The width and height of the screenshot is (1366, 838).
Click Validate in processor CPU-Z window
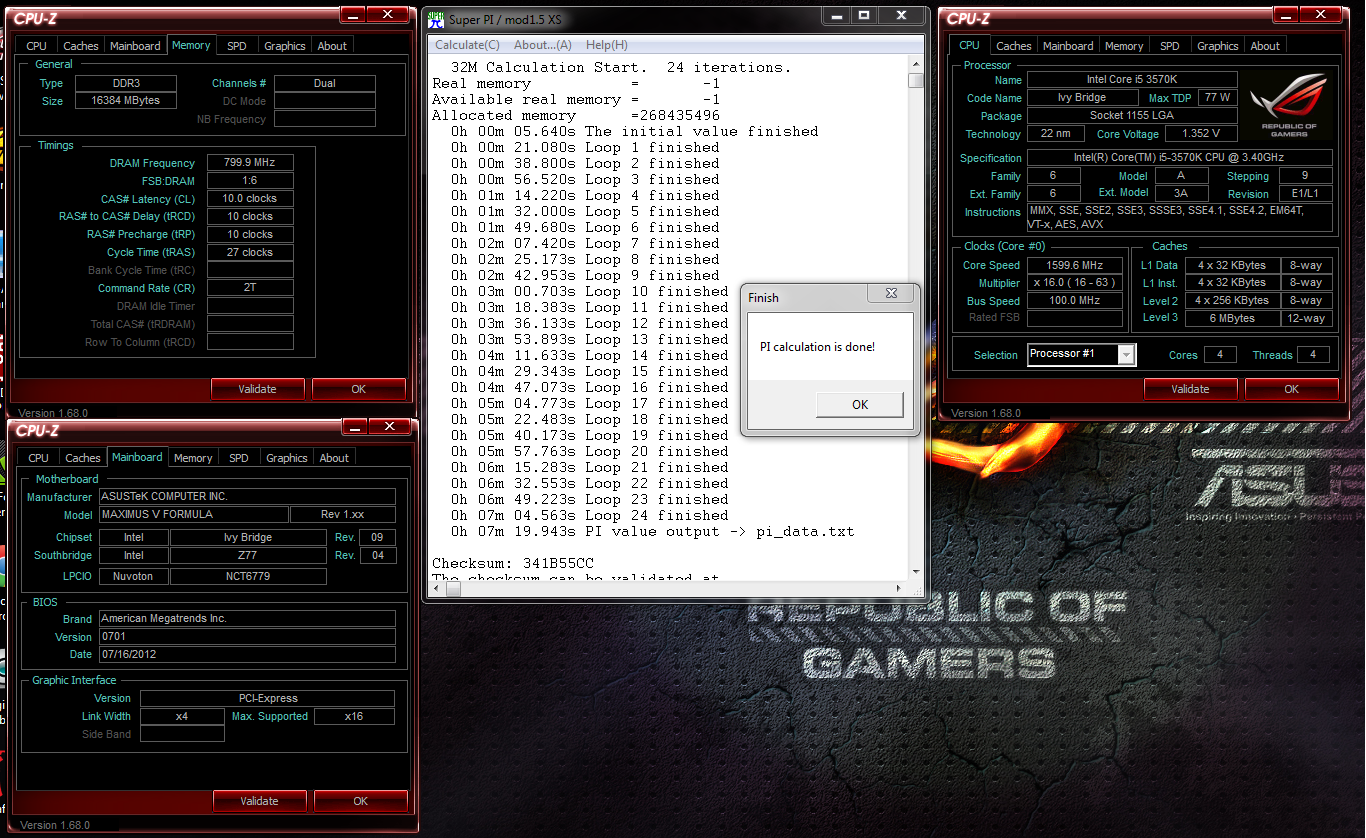(x=1190, y=389)
